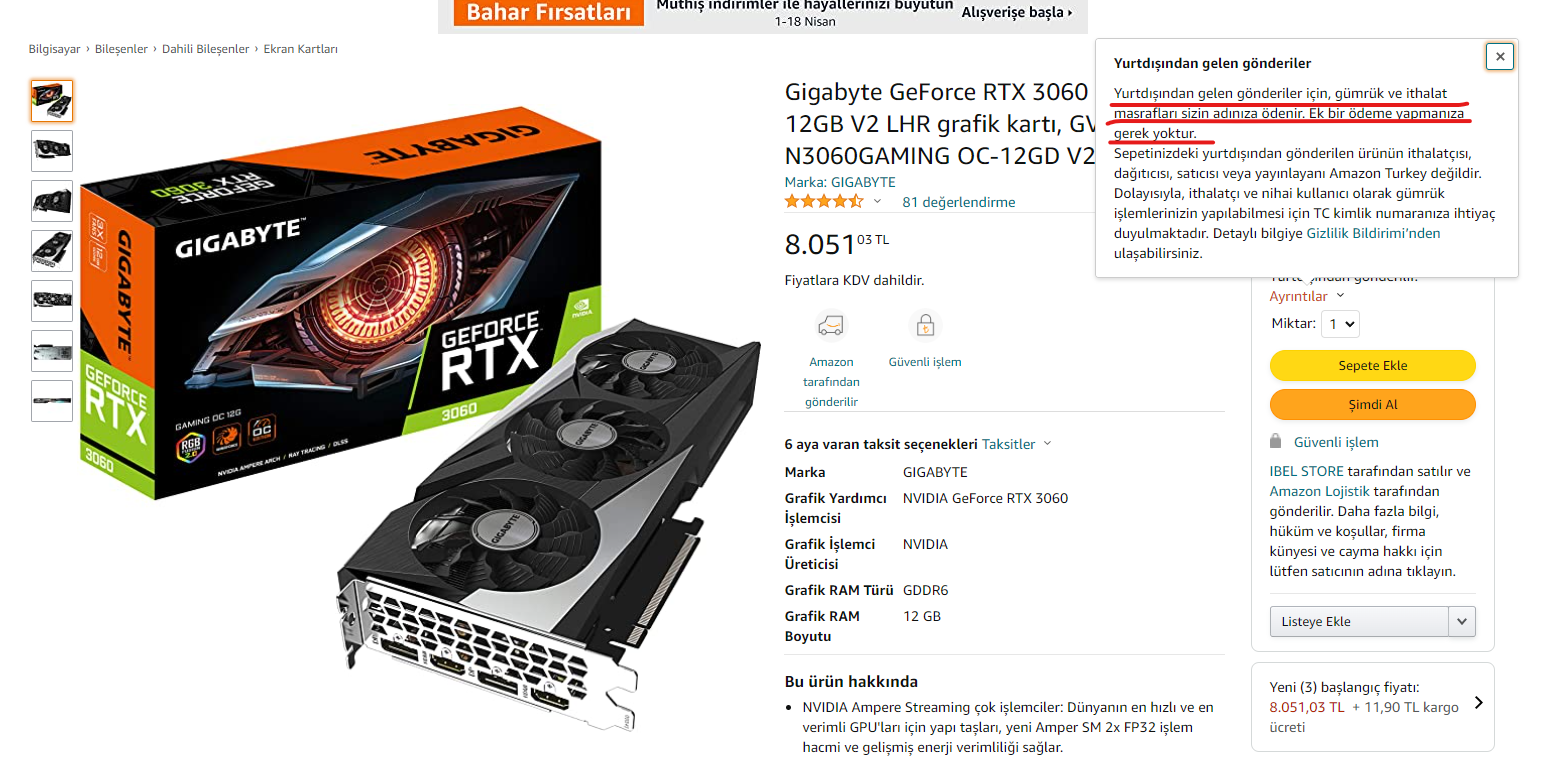Open the Miktar quantity dropdown
Image resolution: width=1541 pixels, height=758 pixels.
[1340, 324]
